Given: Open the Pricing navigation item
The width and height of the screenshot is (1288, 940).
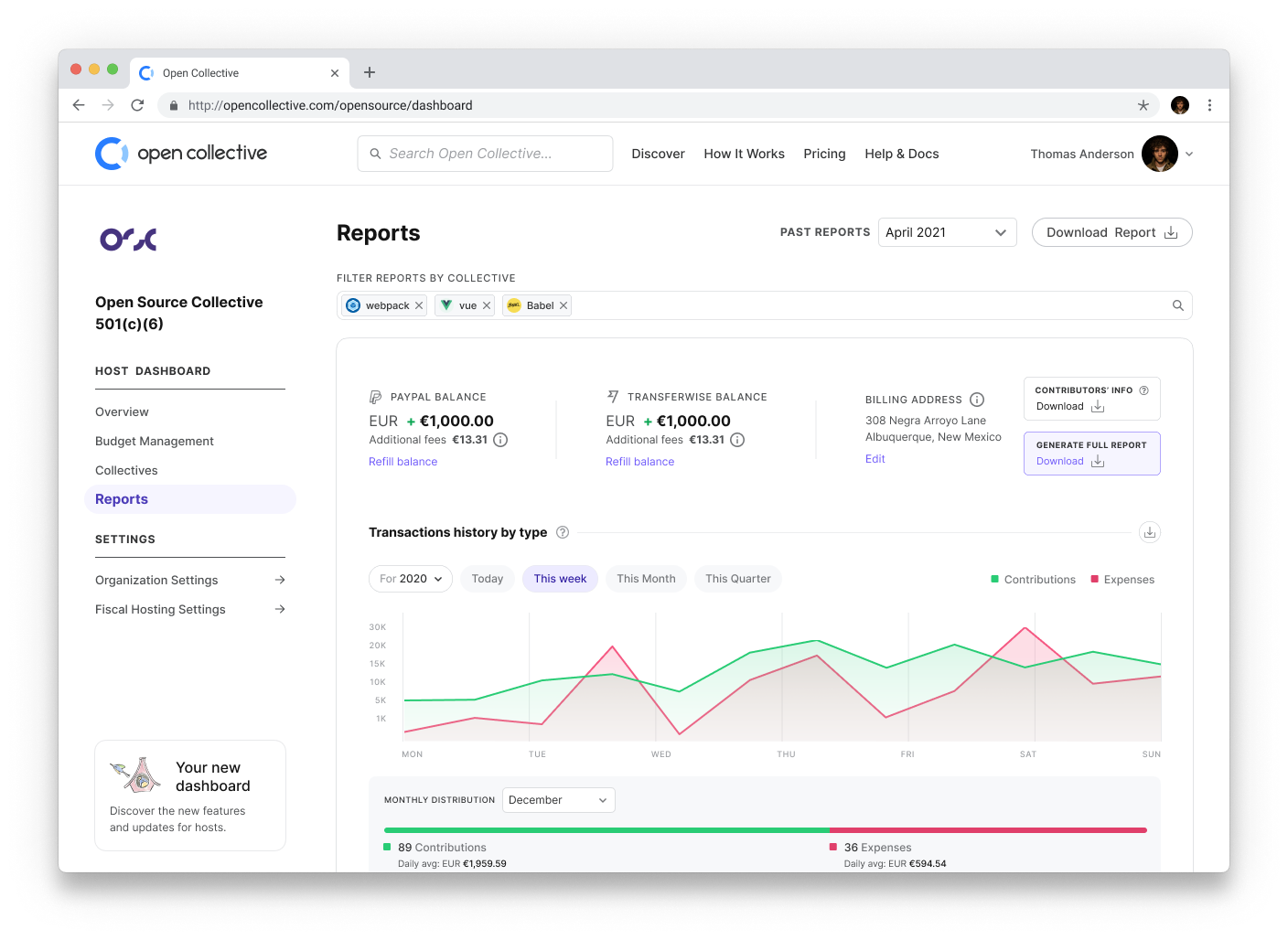Looking at the screenshot, I should click(x=824, y=154).
